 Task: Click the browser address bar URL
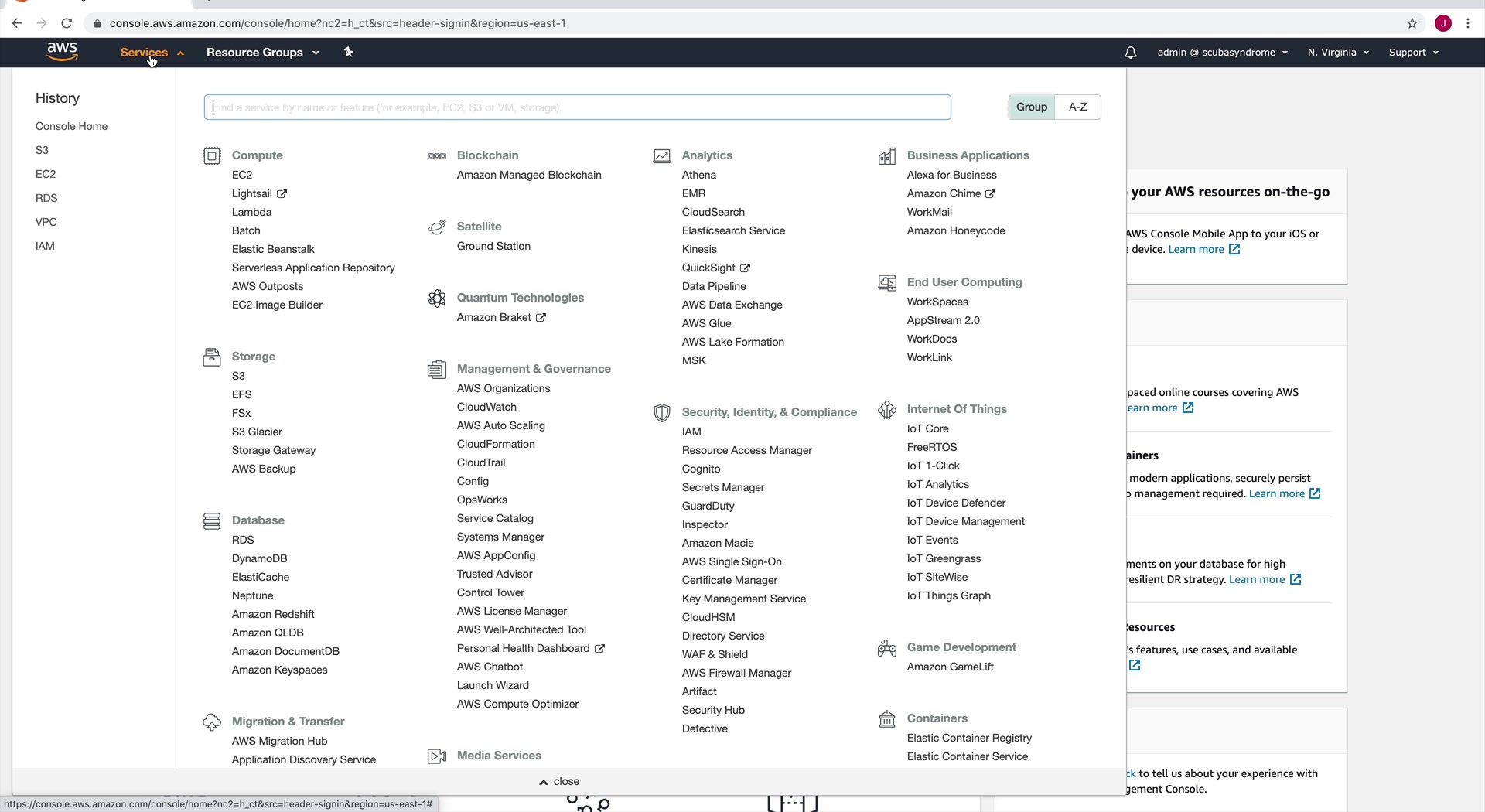337,23
